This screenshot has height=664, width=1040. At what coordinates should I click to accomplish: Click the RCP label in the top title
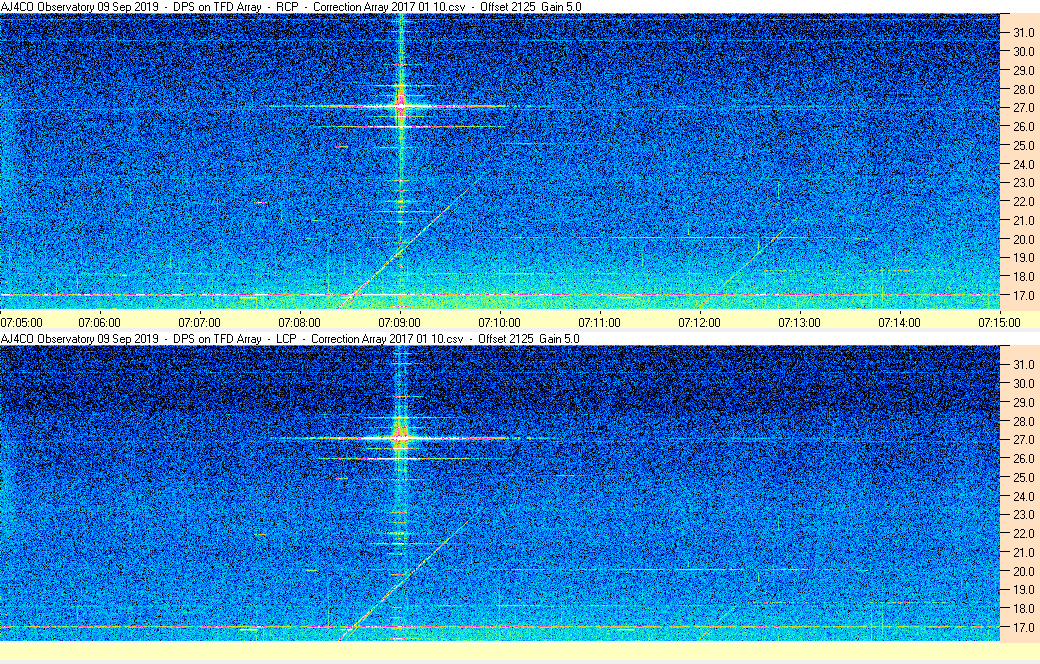(287, 7)
